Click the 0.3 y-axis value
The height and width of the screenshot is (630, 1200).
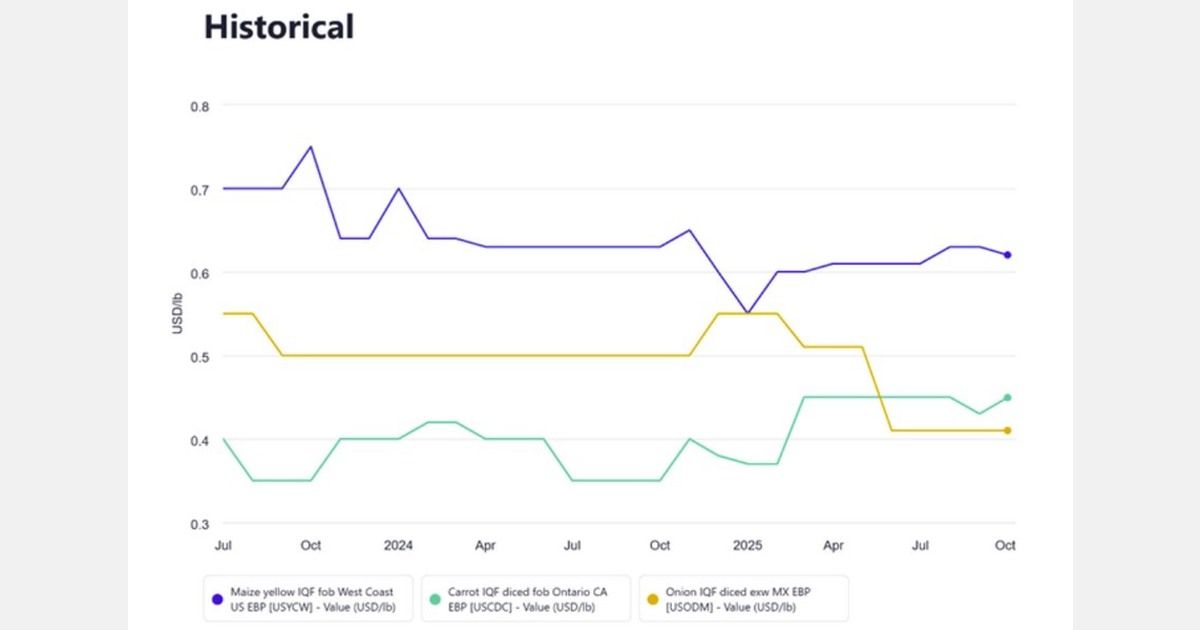pyautogui.click(x=200, y=523)
